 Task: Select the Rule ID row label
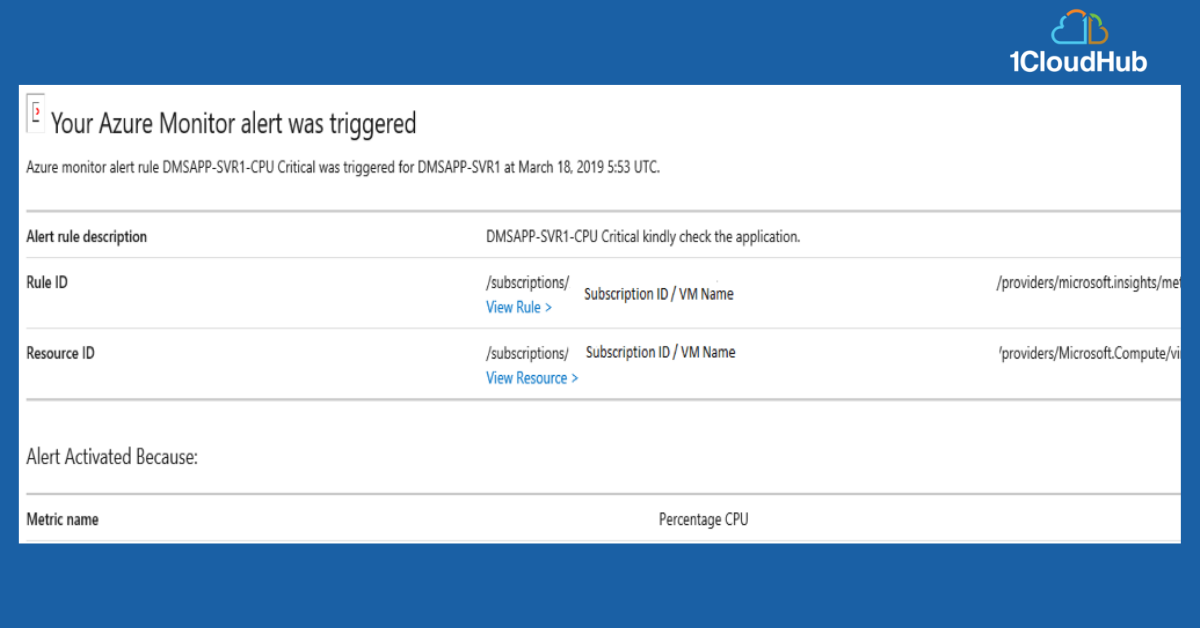tap(47, 283)
